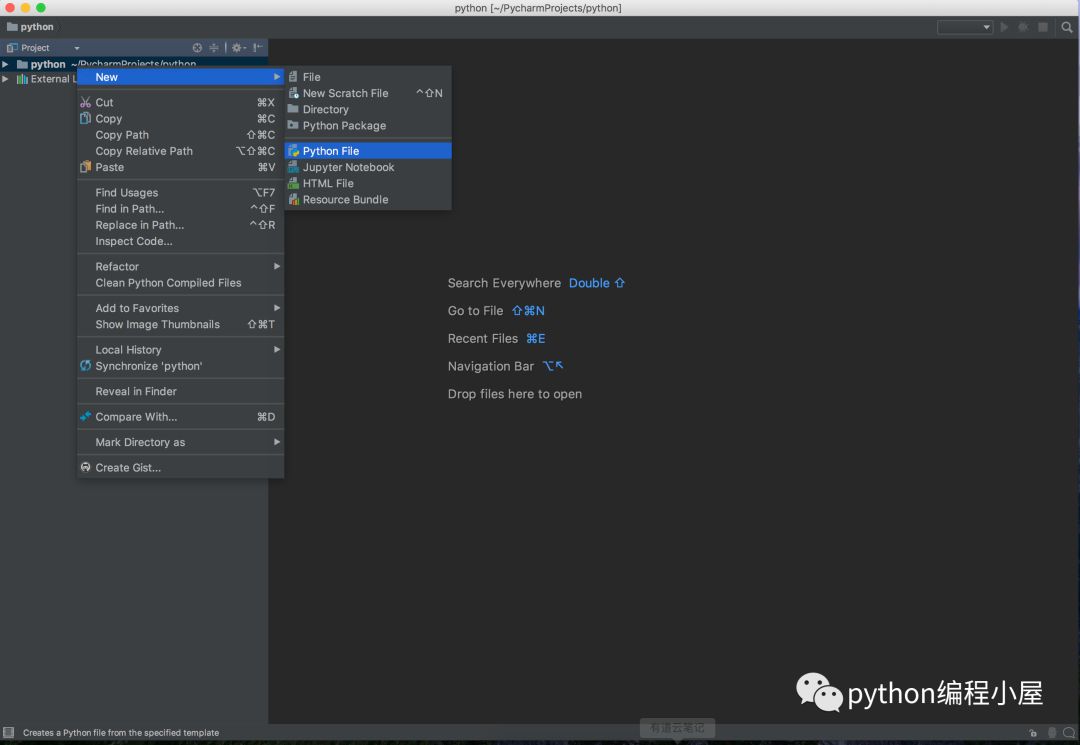Click Create Gist...
Image resolution: width=1080 pixels, height=745 pixels.
click(x=180, y=468)
